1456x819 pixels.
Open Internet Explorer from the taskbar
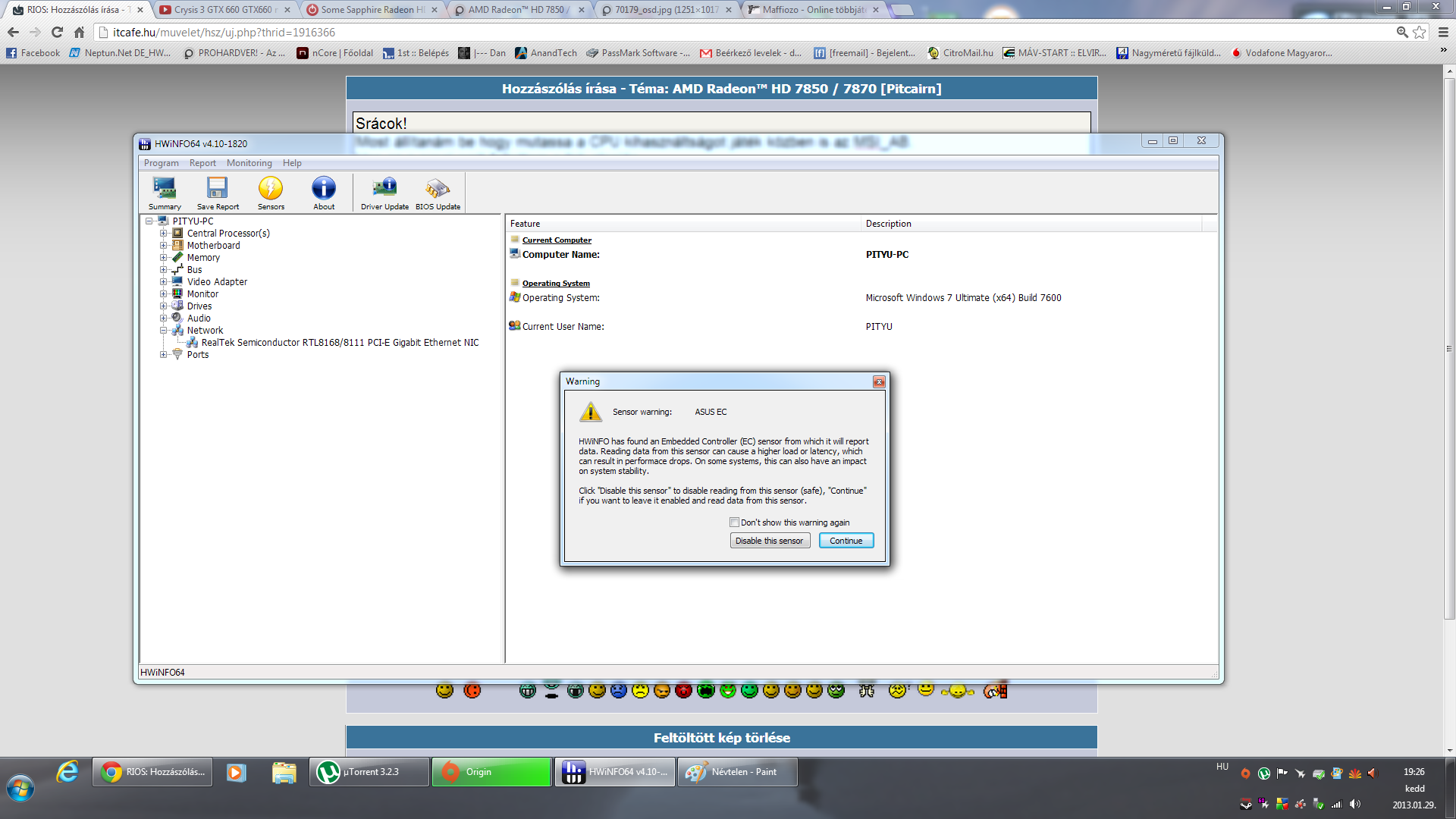point(67,772)
